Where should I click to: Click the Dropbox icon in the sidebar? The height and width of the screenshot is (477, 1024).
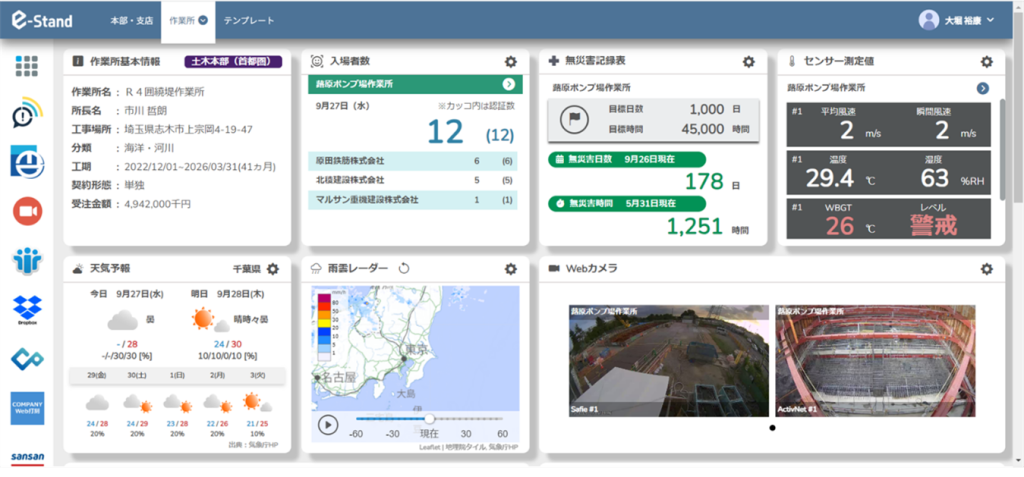(27, 307)
